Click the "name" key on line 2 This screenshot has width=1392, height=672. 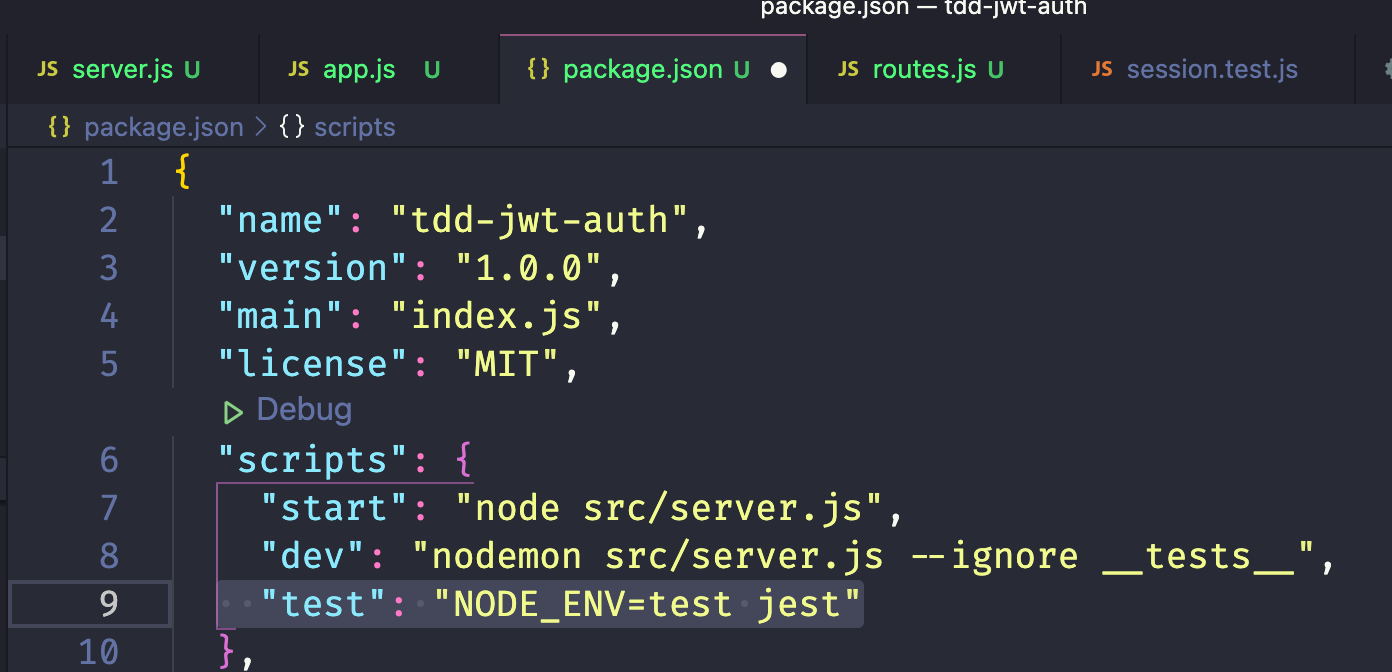[x=279, y=219]
